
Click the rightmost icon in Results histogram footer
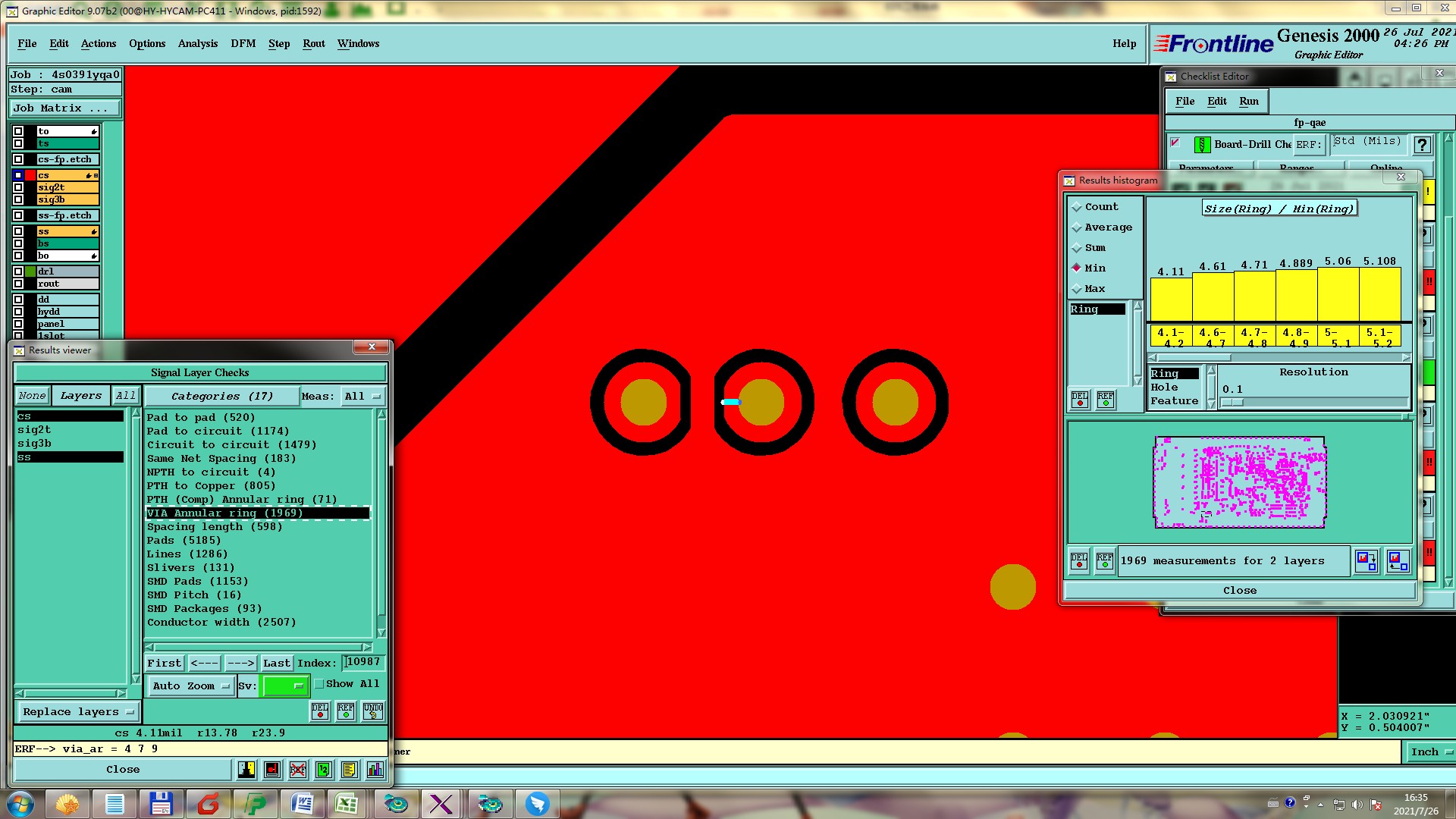[x=1397, y=561]
